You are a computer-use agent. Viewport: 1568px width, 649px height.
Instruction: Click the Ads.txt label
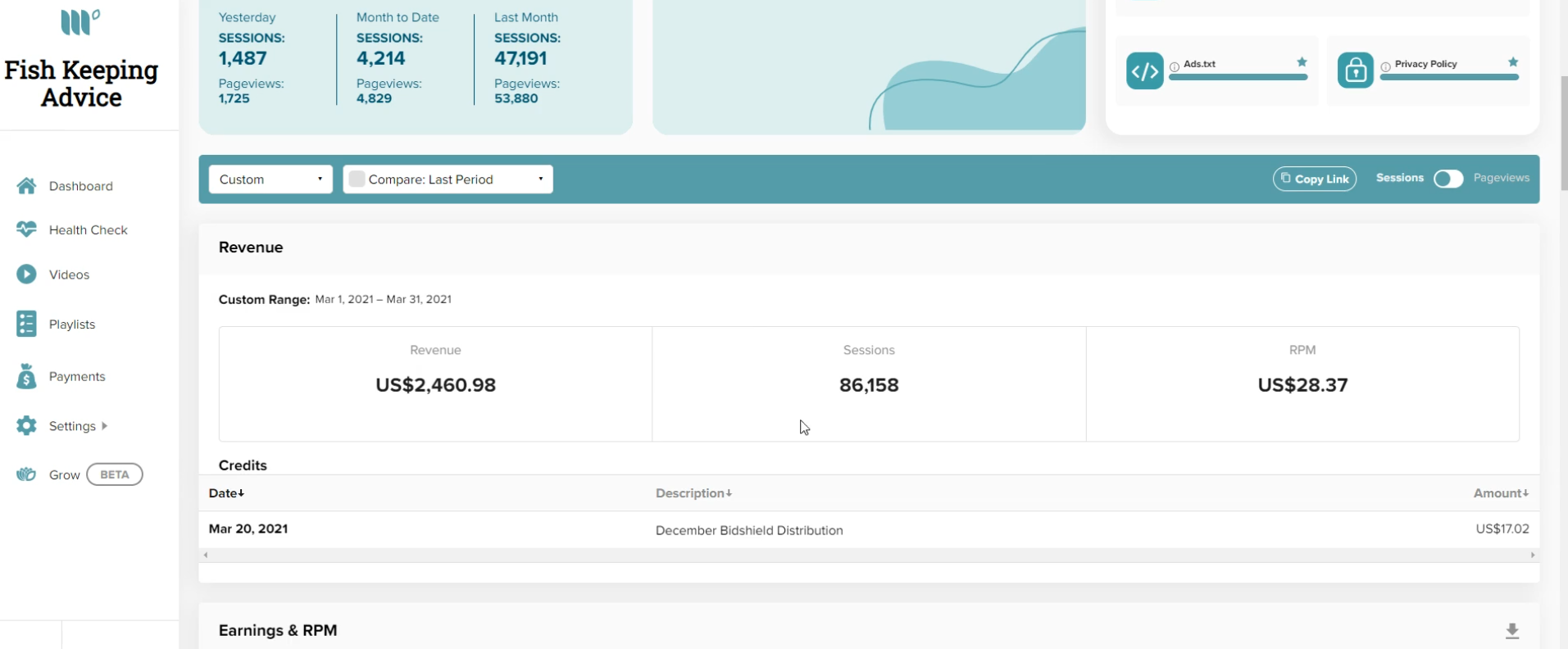1199,64
